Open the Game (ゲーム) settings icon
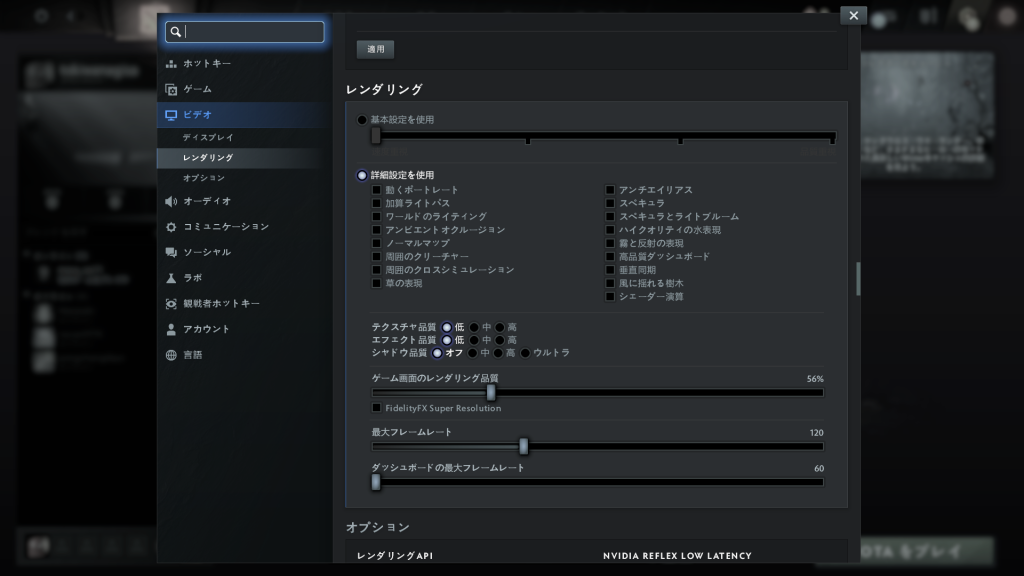This screenshot has height=576, width=1024. pos(171,90)
